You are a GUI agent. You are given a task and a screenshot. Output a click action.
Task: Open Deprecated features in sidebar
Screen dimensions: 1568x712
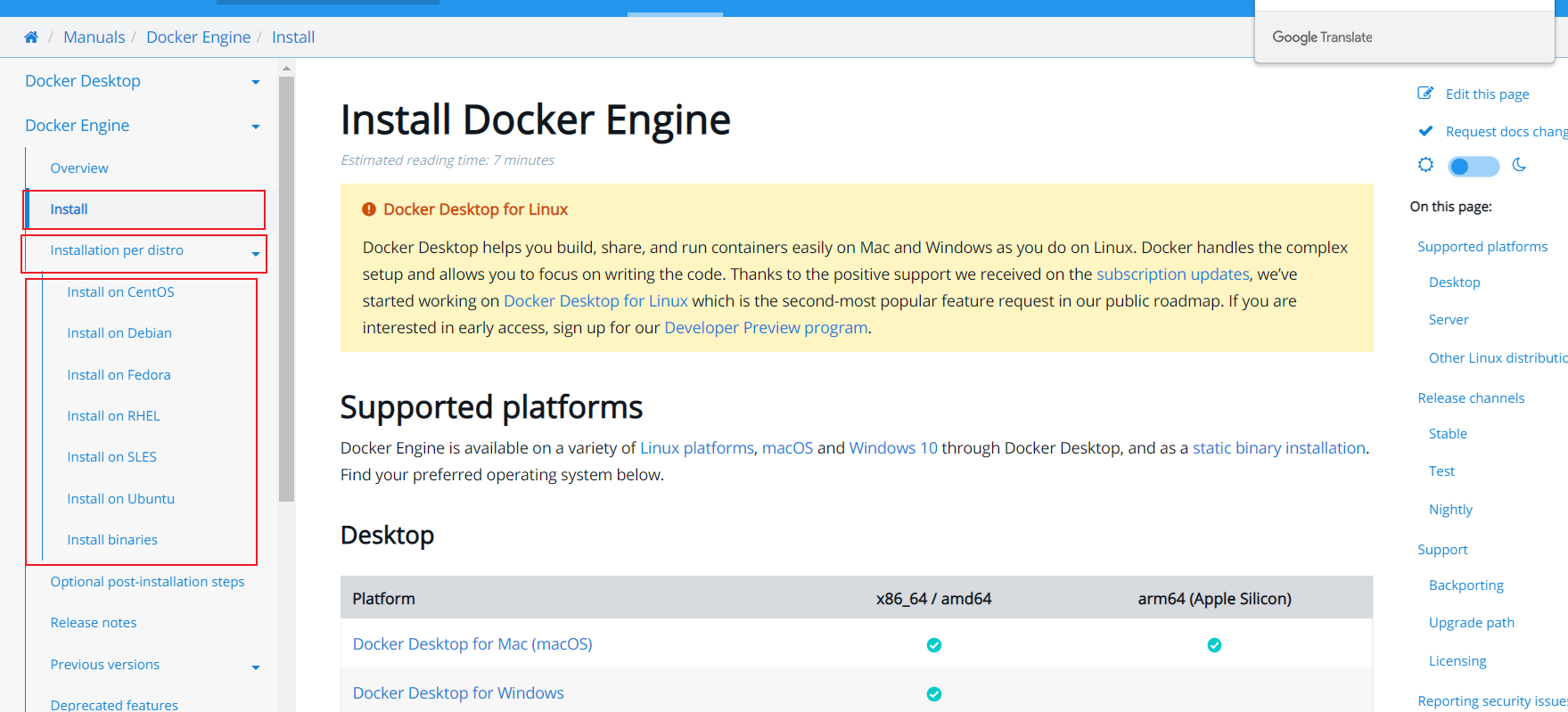click(x=114, y=705)
